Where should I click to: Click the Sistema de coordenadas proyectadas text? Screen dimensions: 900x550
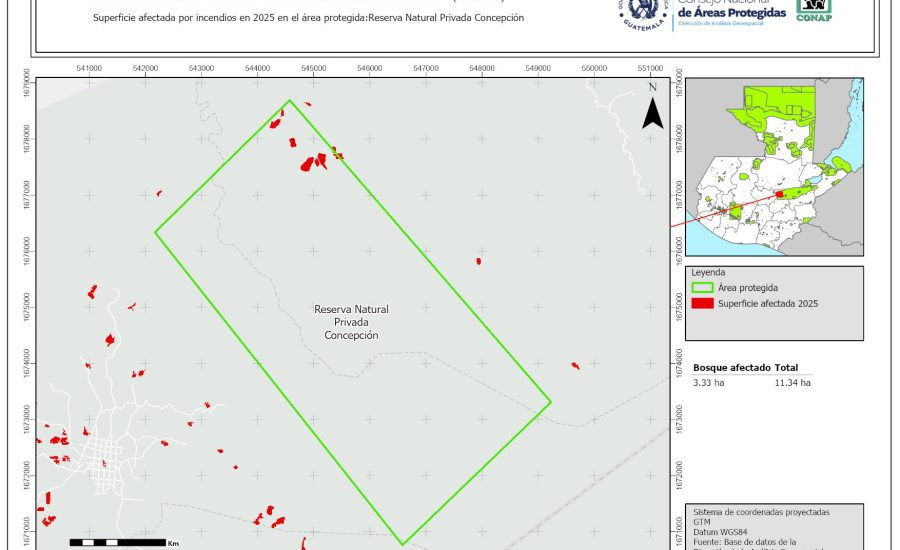[761, 512]
